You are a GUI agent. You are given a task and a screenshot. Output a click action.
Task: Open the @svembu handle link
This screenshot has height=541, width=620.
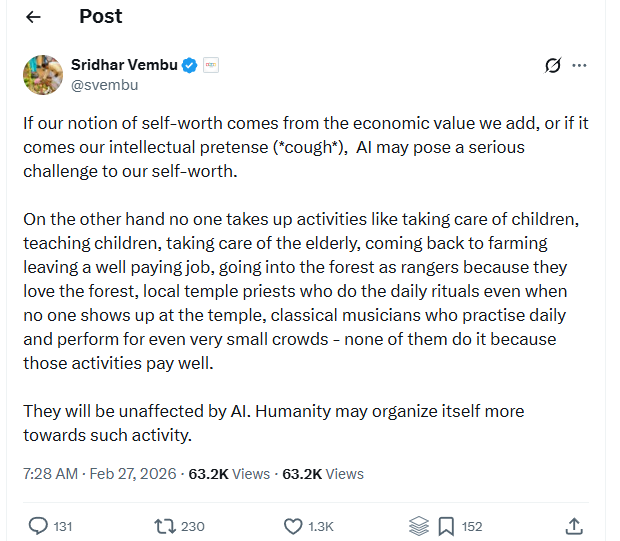(x=104, y=85)
